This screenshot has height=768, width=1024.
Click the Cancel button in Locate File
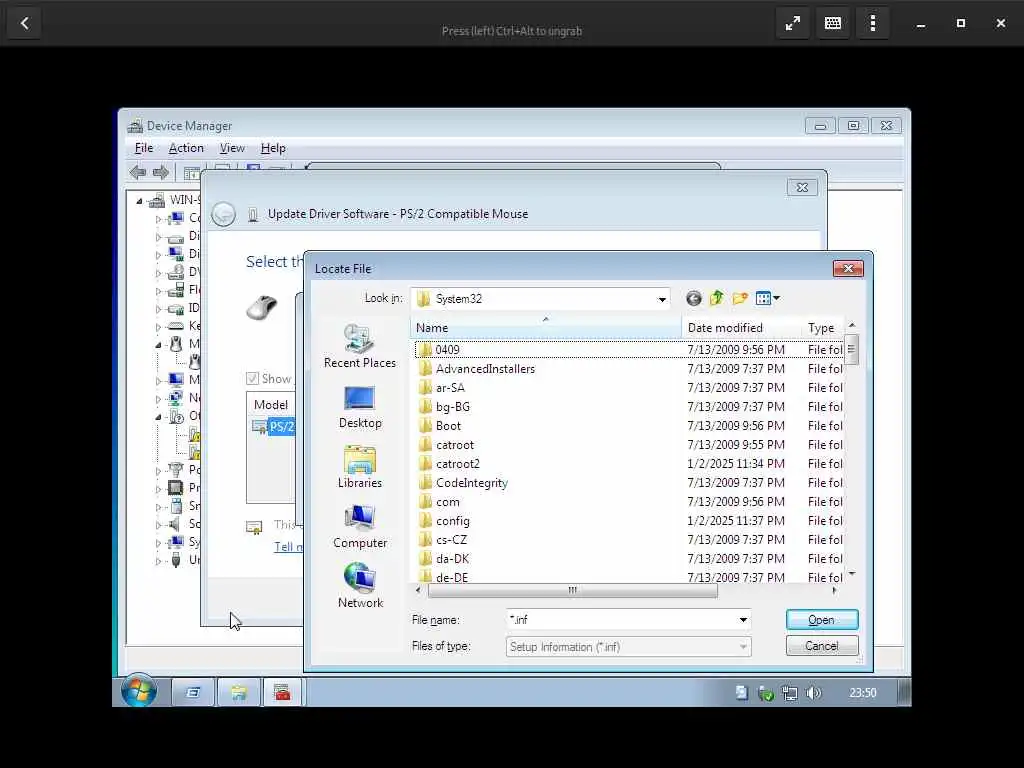(x=822, y=646)
